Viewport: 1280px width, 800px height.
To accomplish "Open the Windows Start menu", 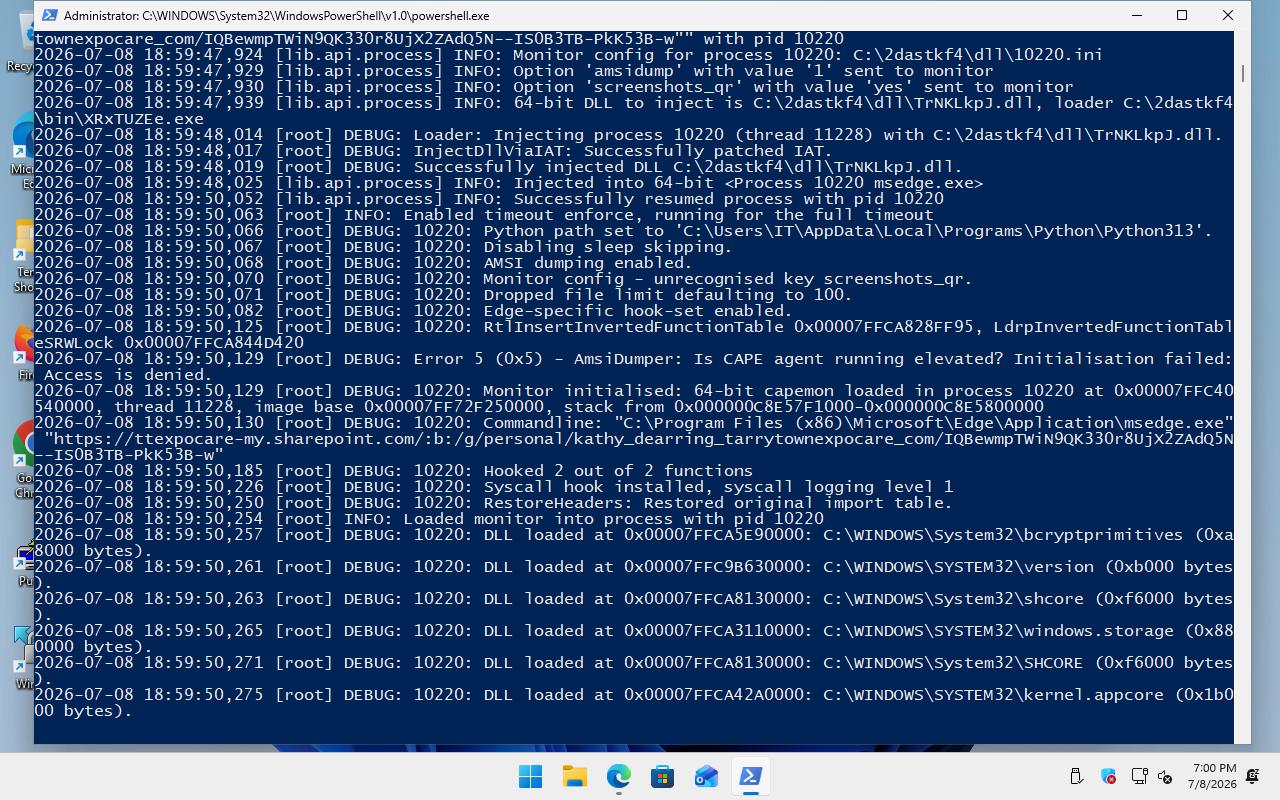I will point(531,776).
